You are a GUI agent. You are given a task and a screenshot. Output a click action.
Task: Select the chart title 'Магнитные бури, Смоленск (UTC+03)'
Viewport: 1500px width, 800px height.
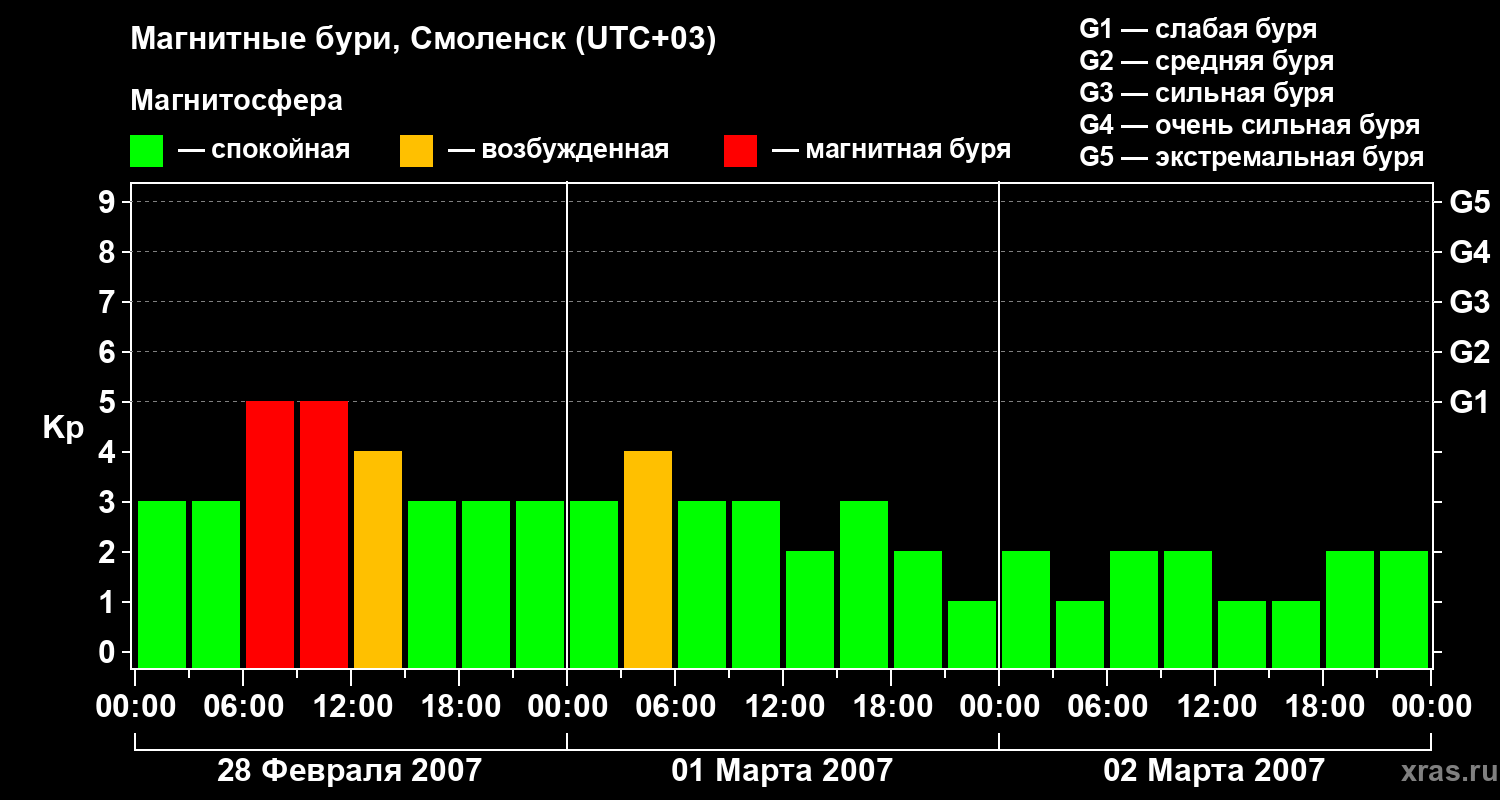click(424, 40)
